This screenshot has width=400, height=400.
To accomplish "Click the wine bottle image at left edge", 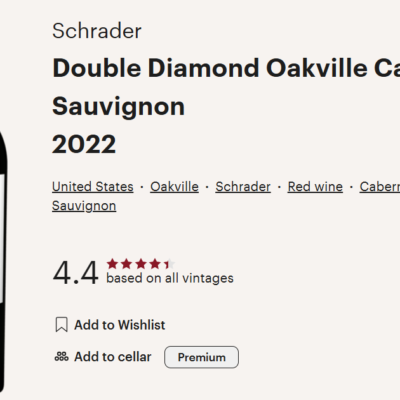I will point(3,260).
